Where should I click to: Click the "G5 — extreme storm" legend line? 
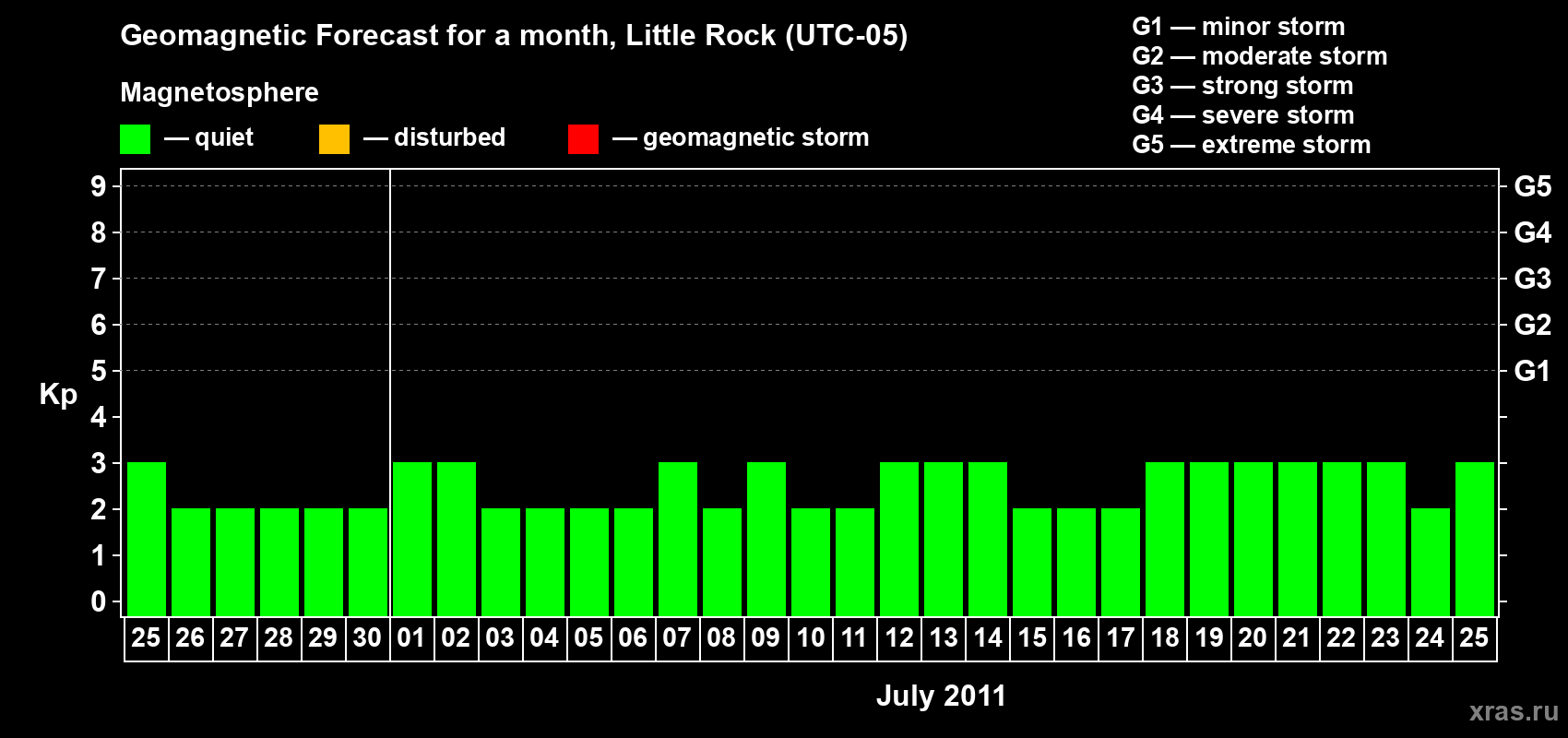click(x=1251, y=145)
